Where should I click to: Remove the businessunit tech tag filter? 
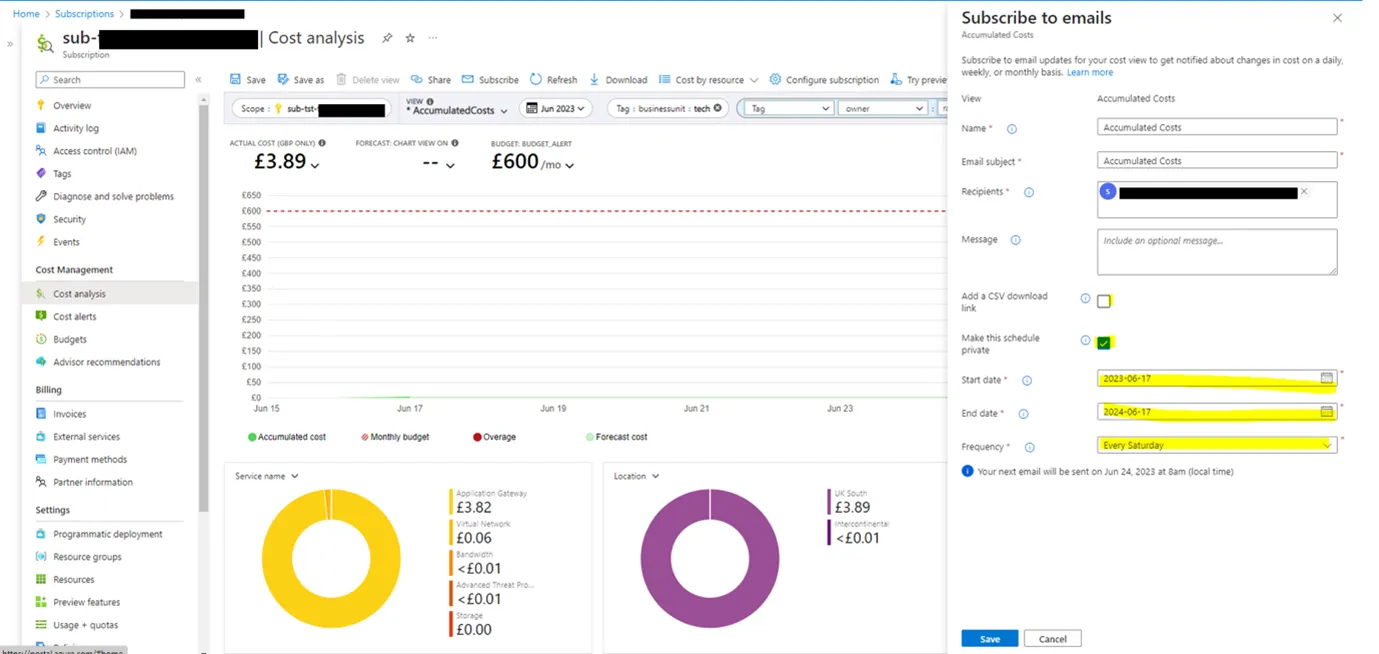tap(717, 108)
